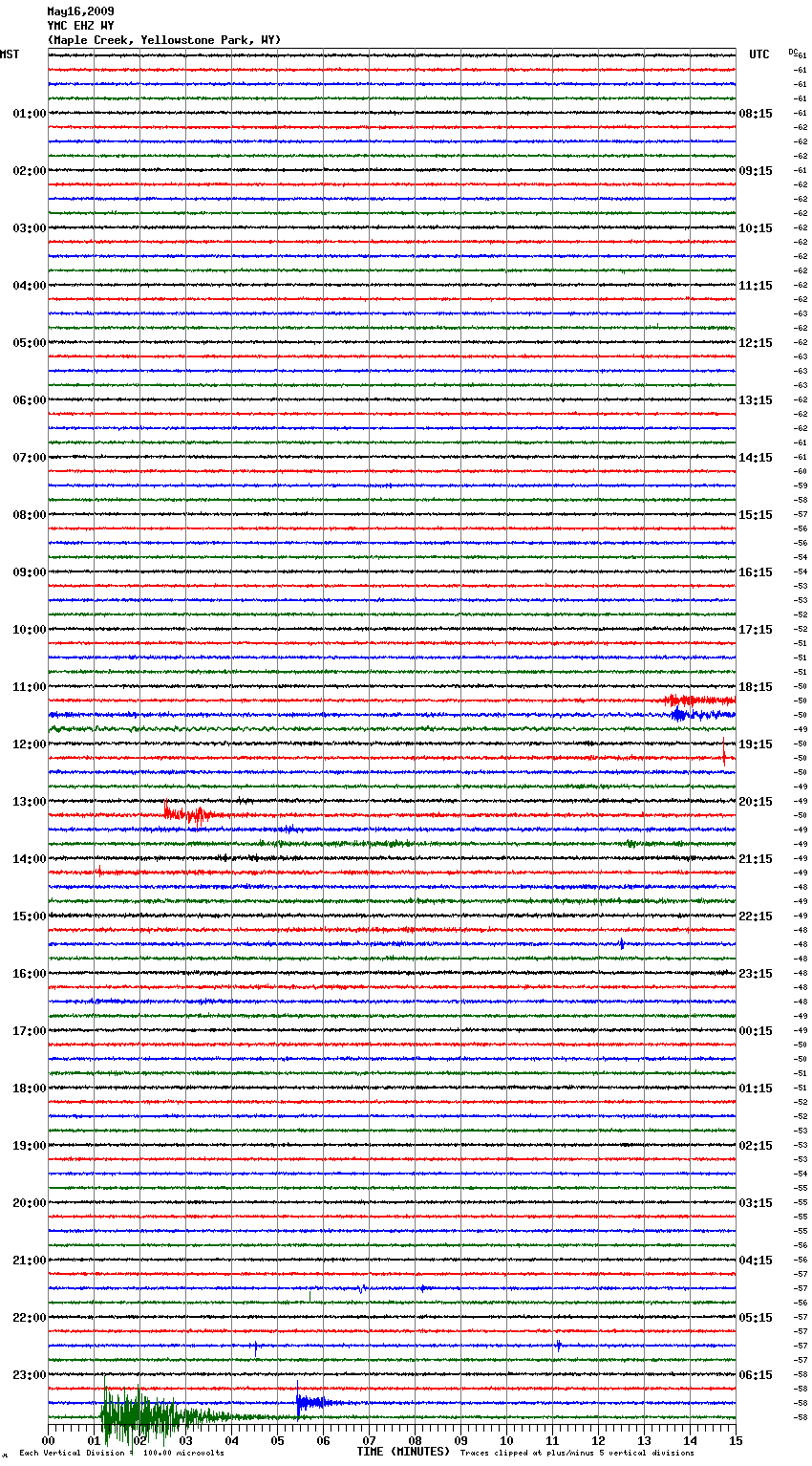Click the TIME (MINUTES) axis title
Screen dimensions: 812x1466
point(403,1452)
